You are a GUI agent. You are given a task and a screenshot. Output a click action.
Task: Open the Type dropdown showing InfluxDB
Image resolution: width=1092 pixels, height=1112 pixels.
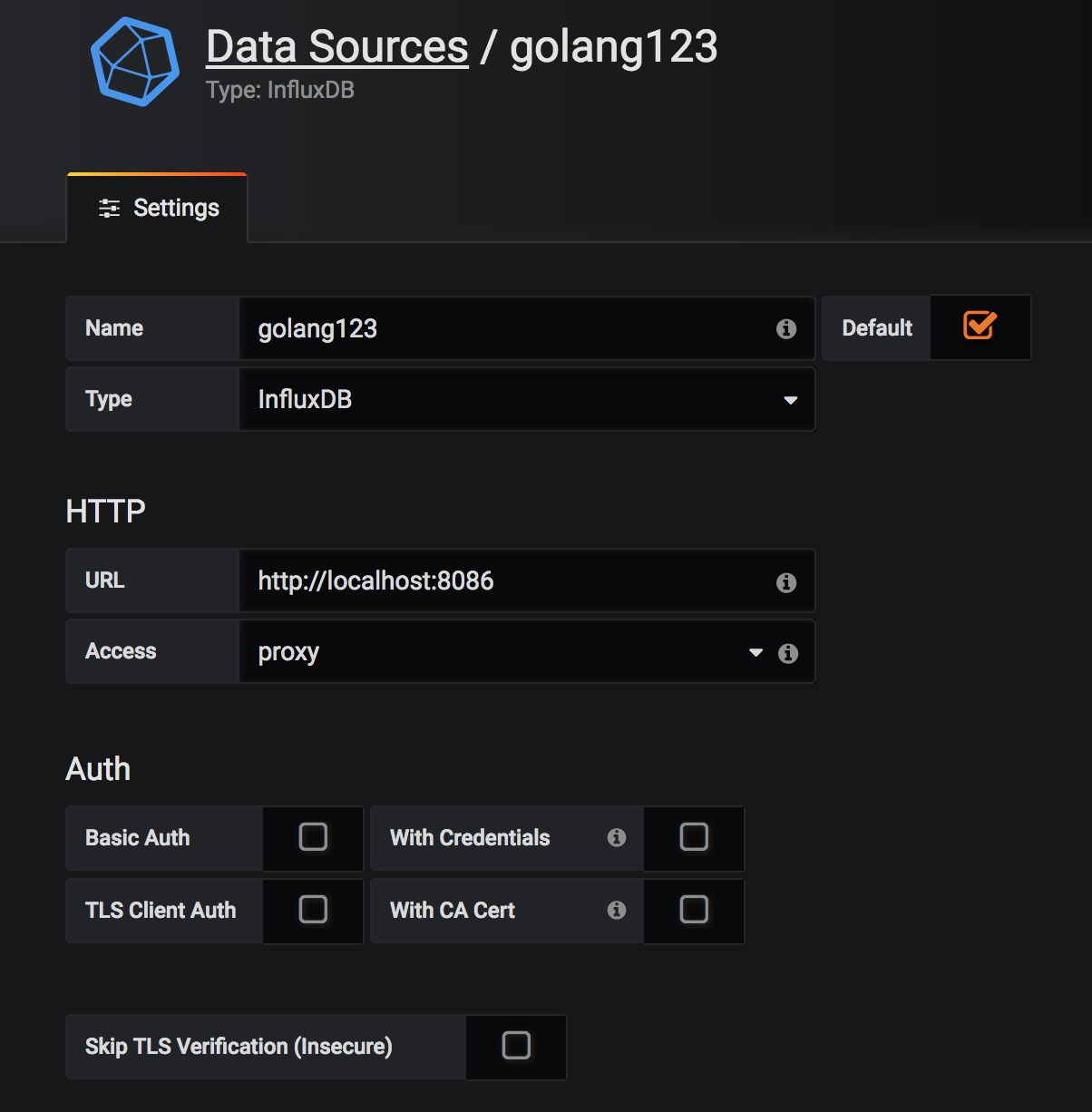[526, 399]
